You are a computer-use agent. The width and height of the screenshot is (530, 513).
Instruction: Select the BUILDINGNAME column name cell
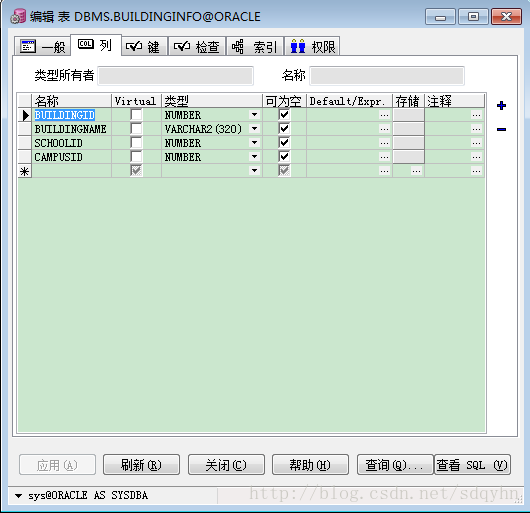click(x=71, y=129)
